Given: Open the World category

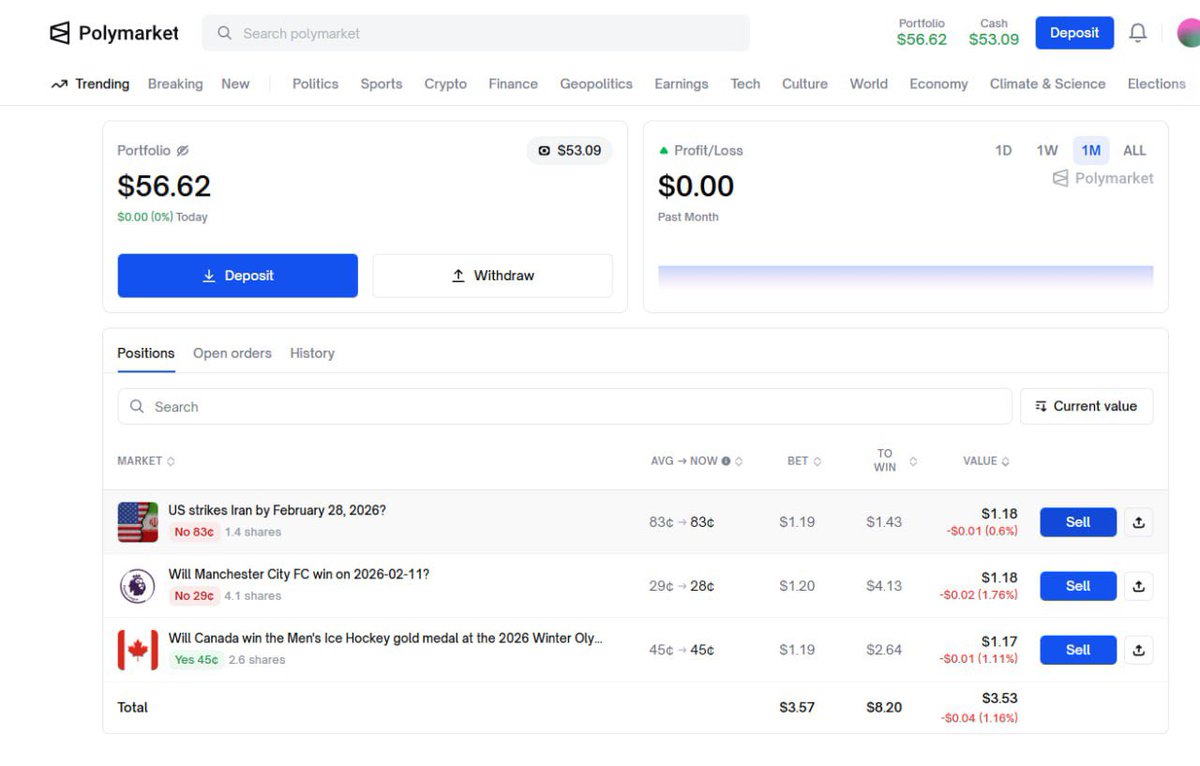Looking at the screenshot, I should point(869,84).
